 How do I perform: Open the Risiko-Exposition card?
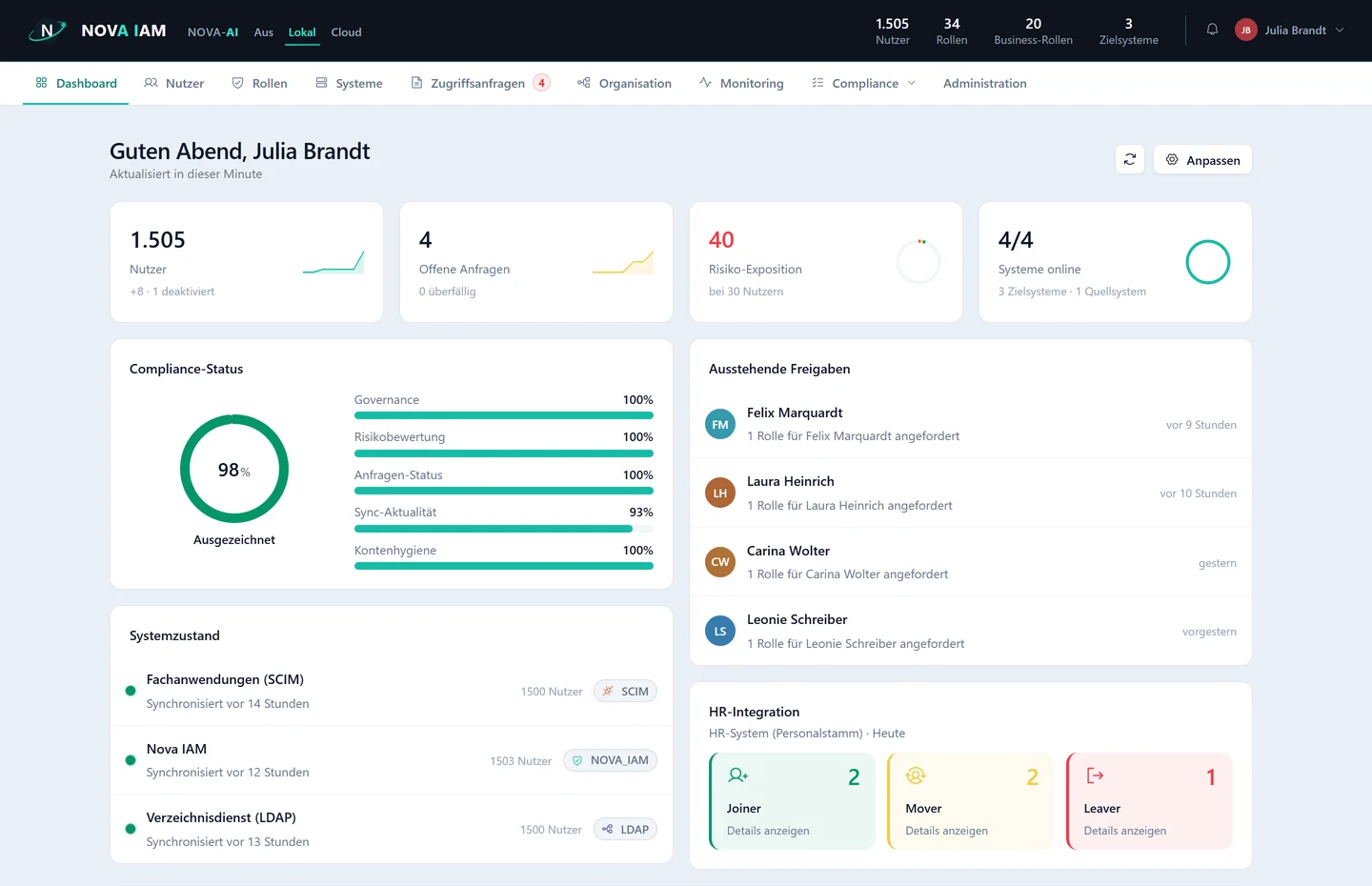click(x=825, y=262)
